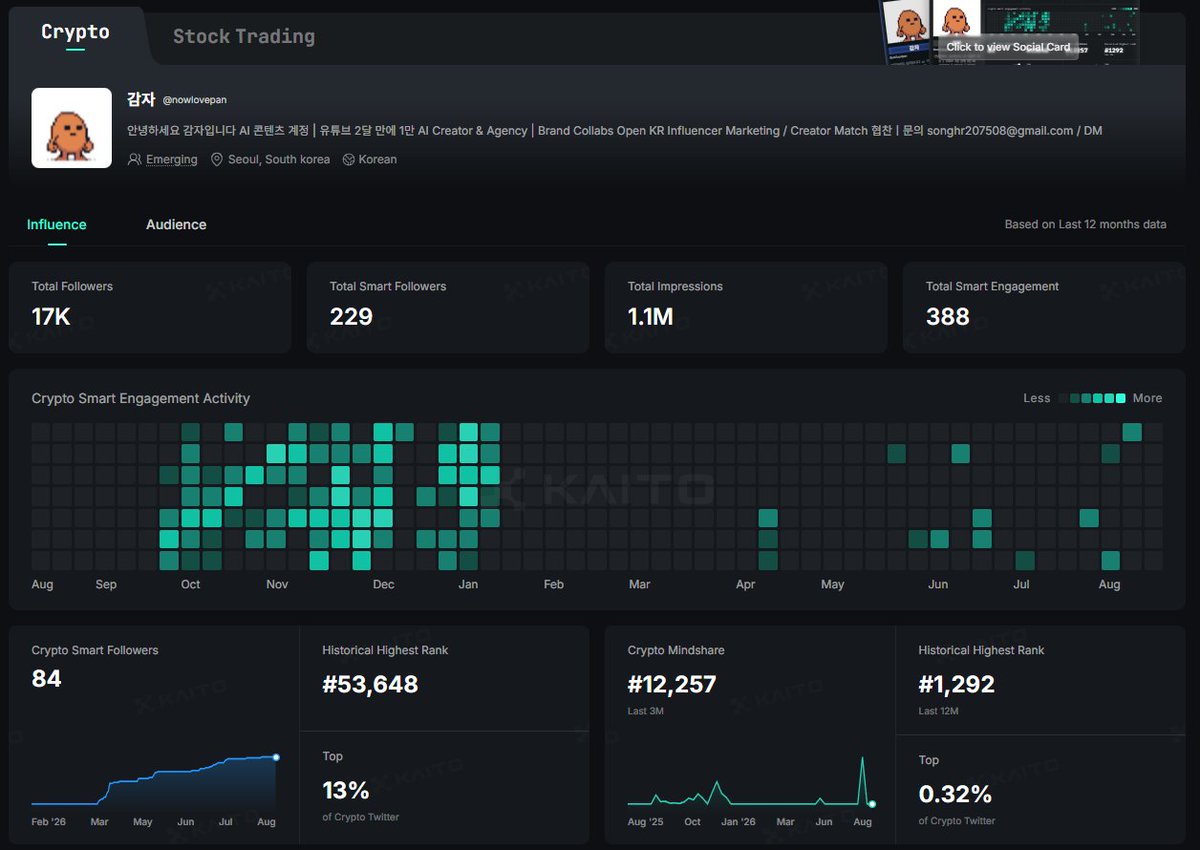
Task: Click the Top 0.32% of Crypto Twitter value
Action: coord(955,794)
